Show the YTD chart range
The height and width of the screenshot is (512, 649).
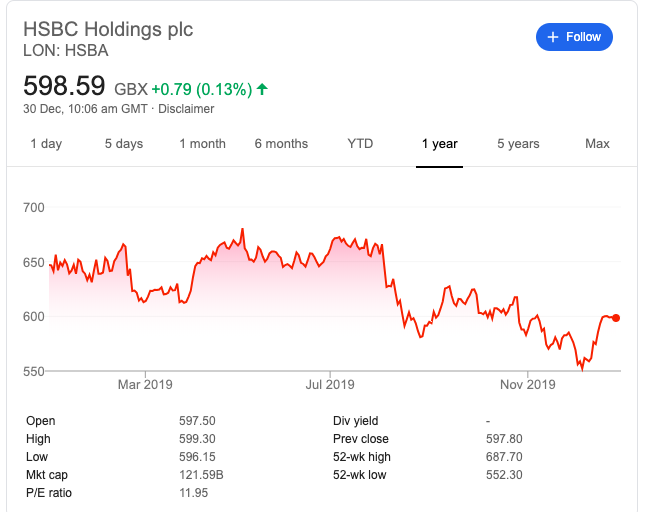(360, 144)
